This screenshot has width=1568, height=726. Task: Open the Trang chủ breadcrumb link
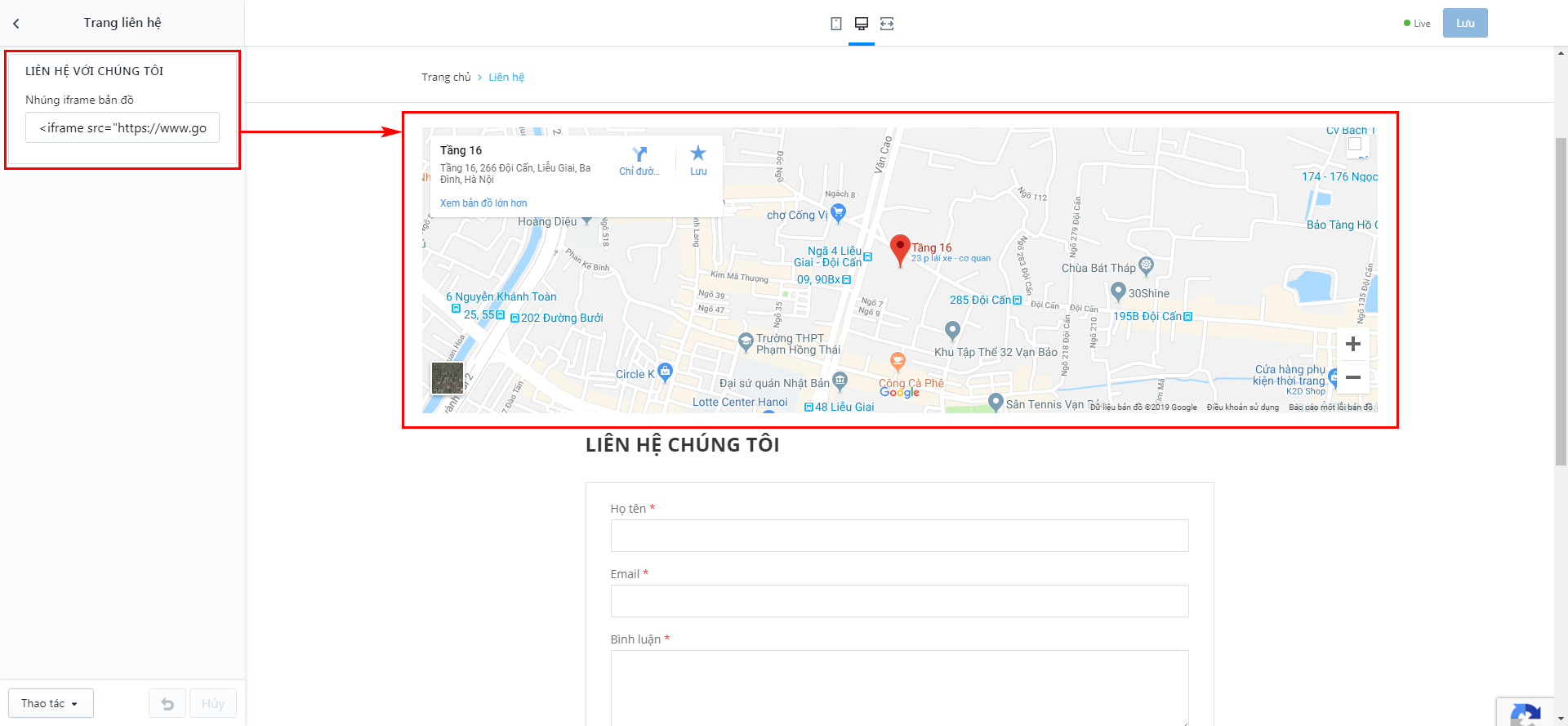click(x=446, y=78)
